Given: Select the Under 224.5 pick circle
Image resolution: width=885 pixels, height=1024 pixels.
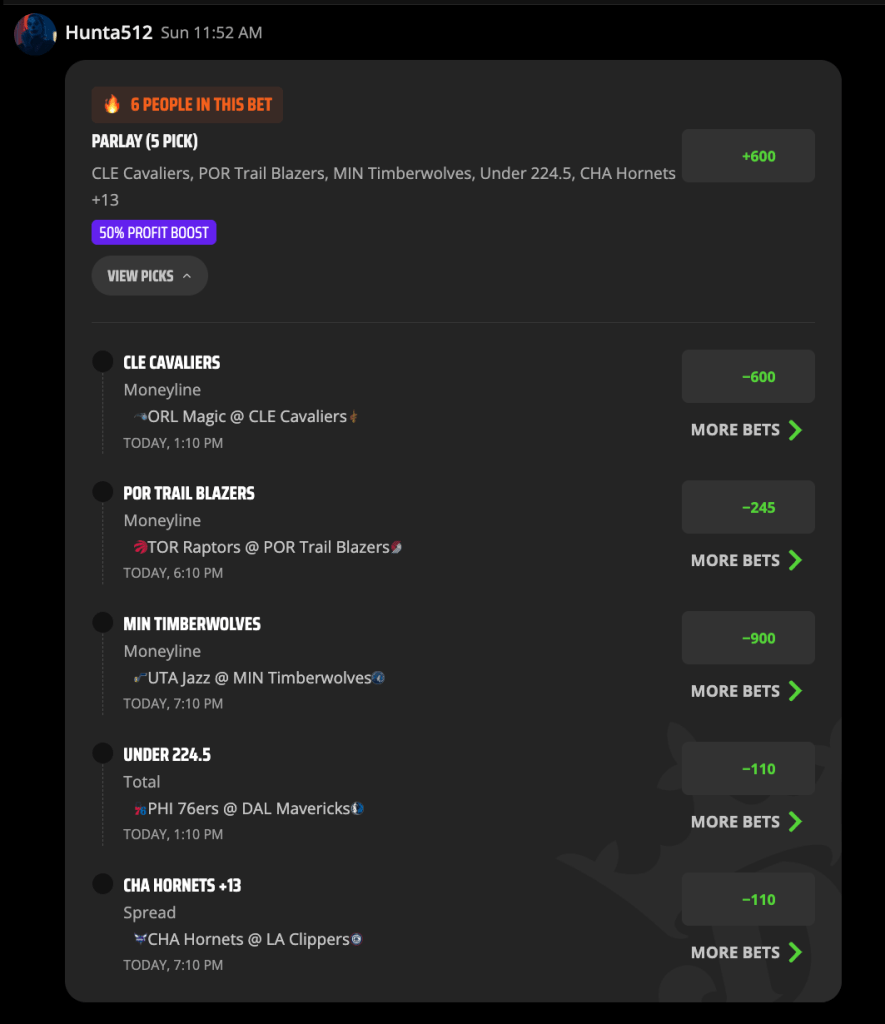Looking at the screenshot, I should click(103, 753).
